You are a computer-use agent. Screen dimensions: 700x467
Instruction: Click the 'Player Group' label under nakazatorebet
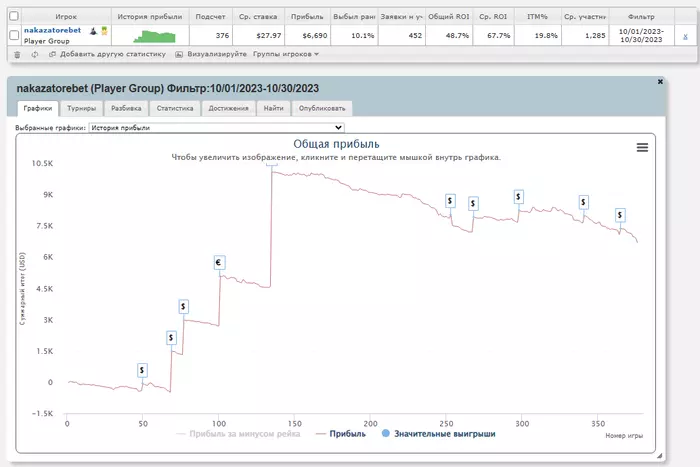coord(46,41)
